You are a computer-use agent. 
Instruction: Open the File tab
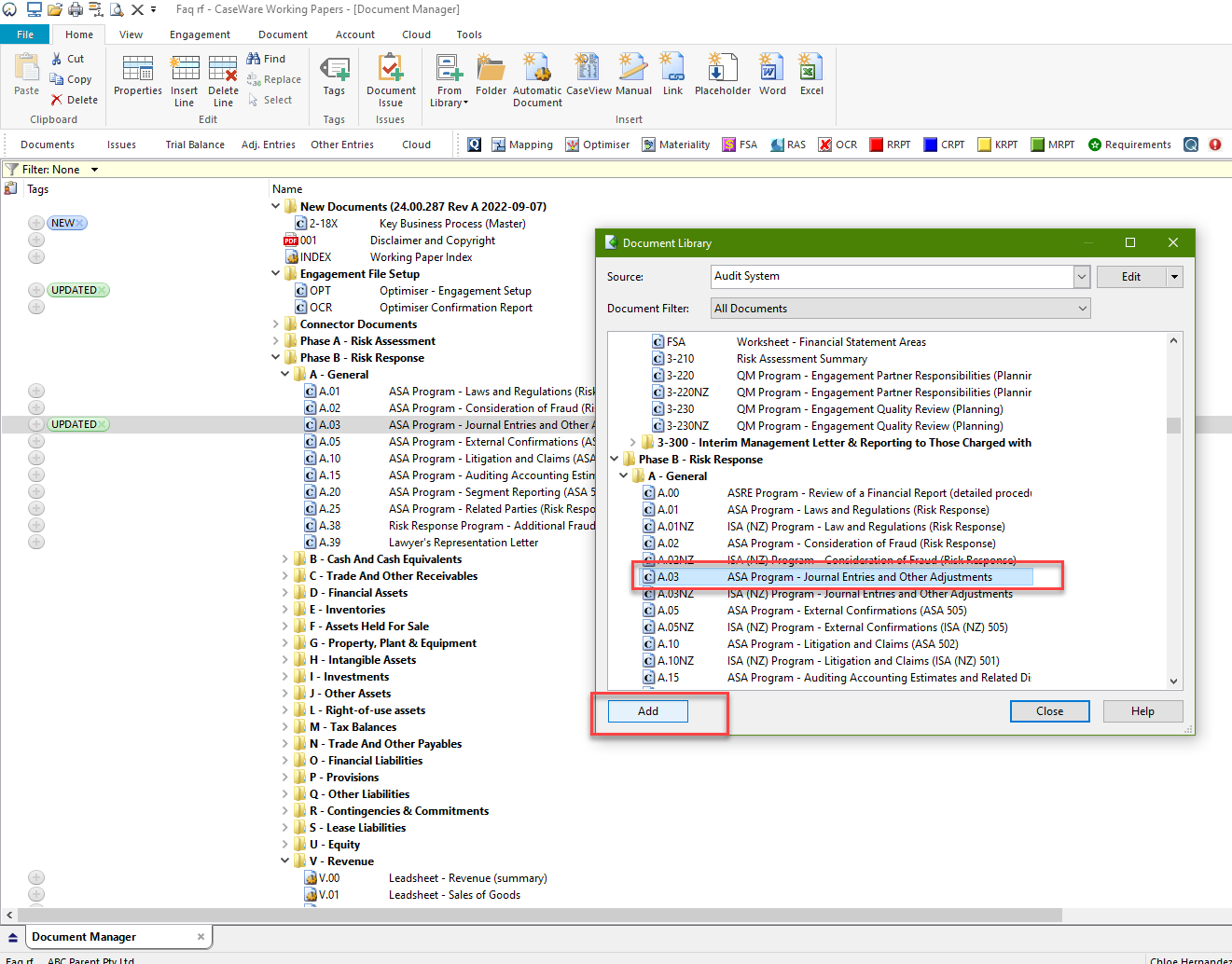[25, 34]
